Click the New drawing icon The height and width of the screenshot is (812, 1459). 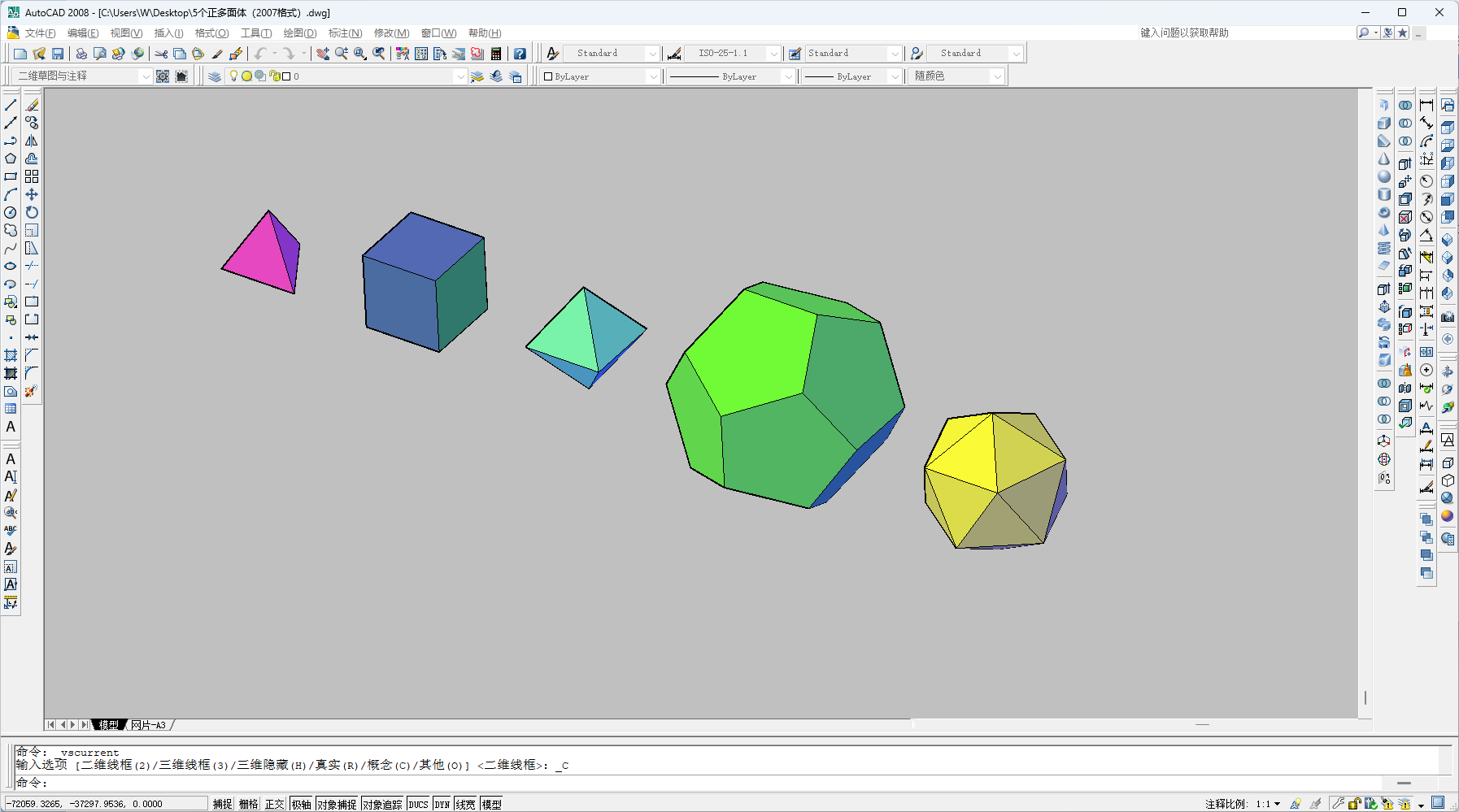(20, 54)
